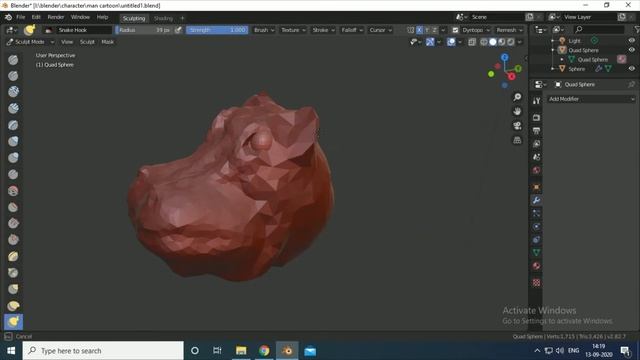Open the shading options dropdown arrow
640x360 pixels.
520,42
